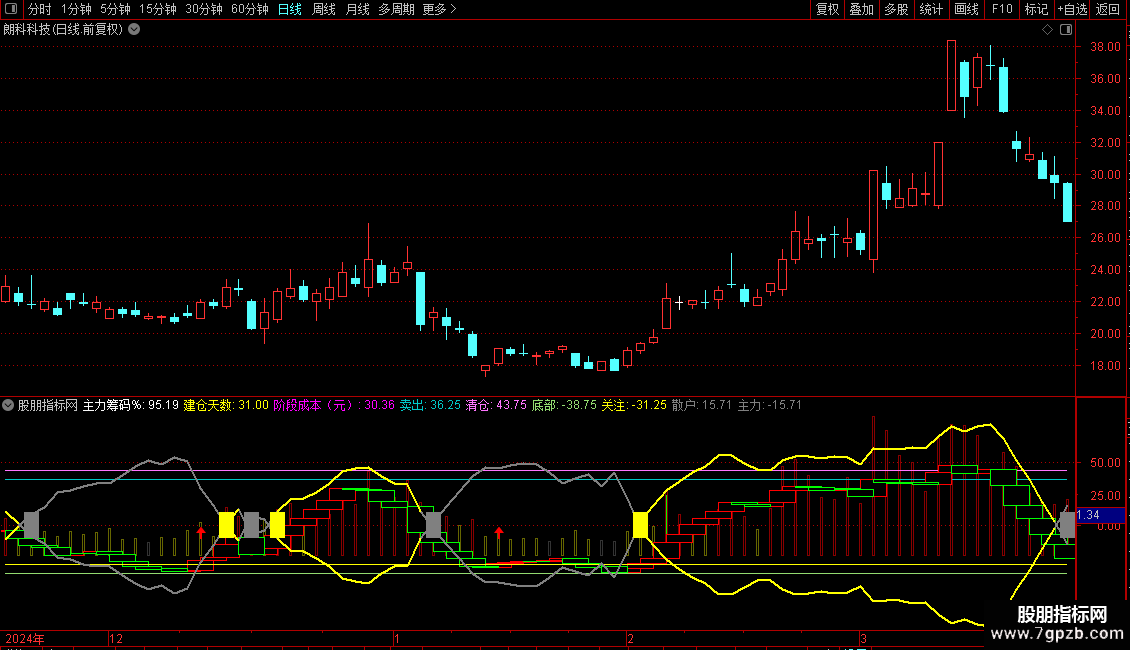1130x650 pixels.
Task: Click the 2024年 label on the time axis
Action: [x=25, y=639]
